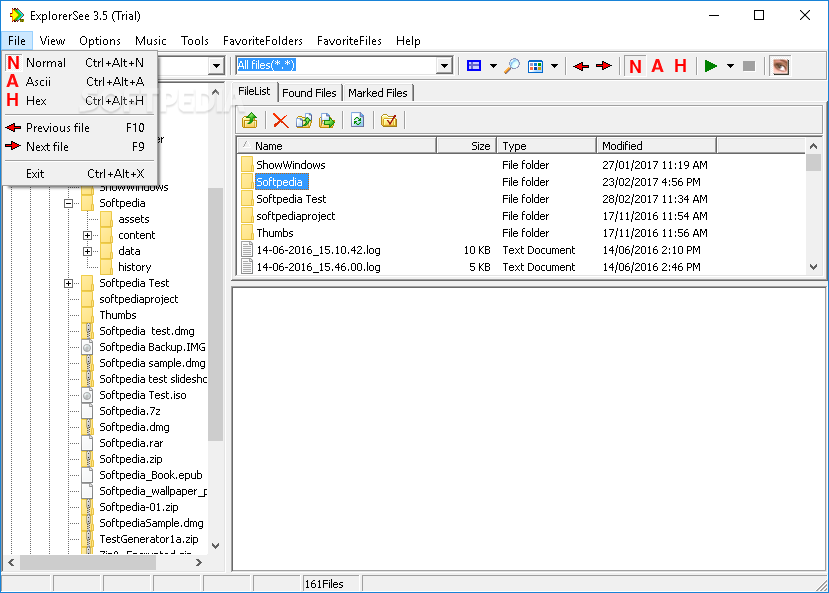Click the blue list view toolbar icon
Screen dimensions: 829x593
(x=474, y=66)
